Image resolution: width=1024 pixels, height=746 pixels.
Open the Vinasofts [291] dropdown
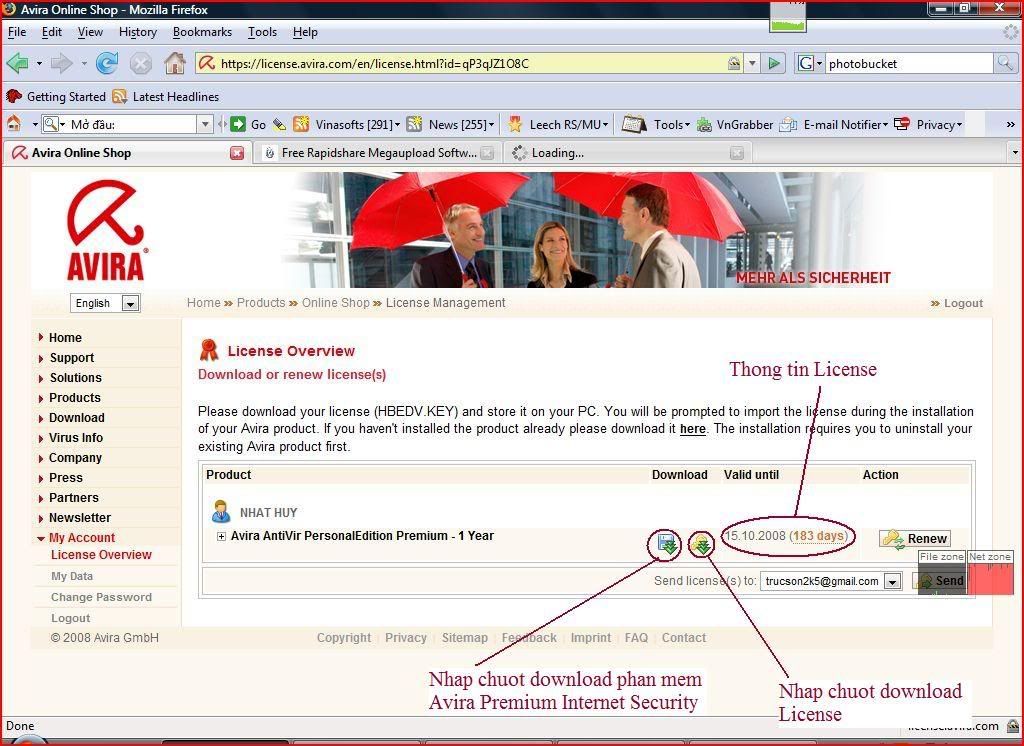pyautogui.click(x=347, y=124)
